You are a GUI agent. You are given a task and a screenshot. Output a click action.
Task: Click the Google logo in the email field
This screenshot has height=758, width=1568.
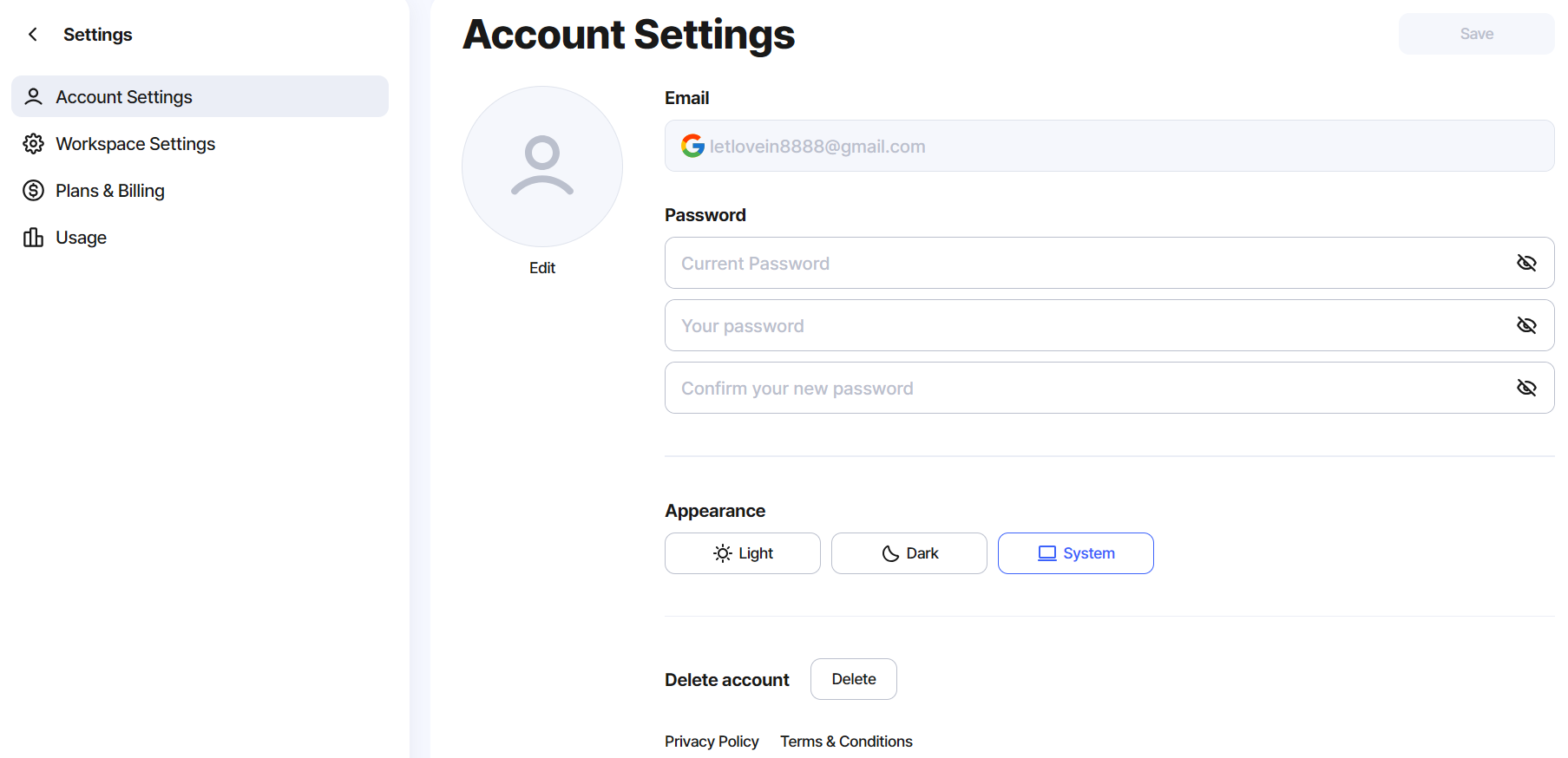692,146
